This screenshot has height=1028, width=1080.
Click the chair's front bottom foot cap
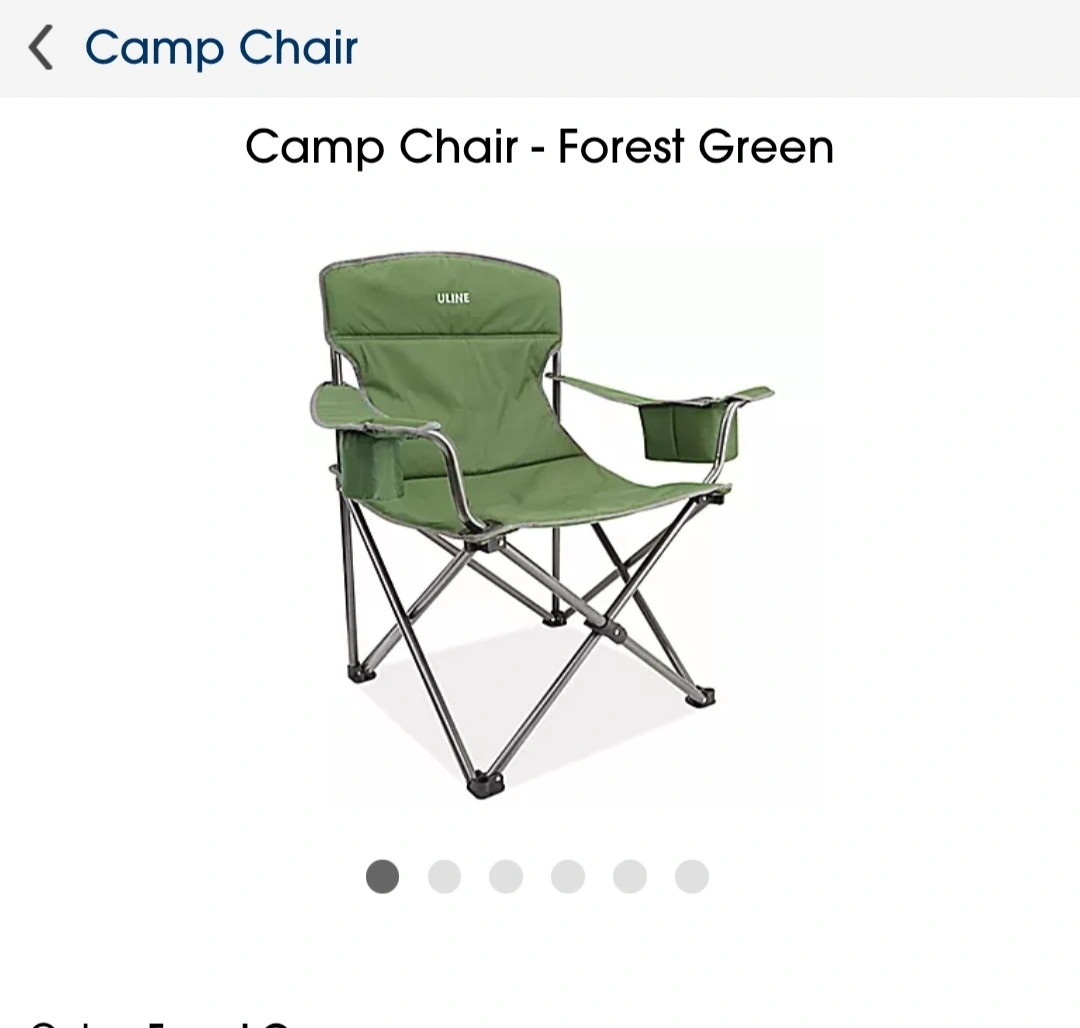click(486, 785)
